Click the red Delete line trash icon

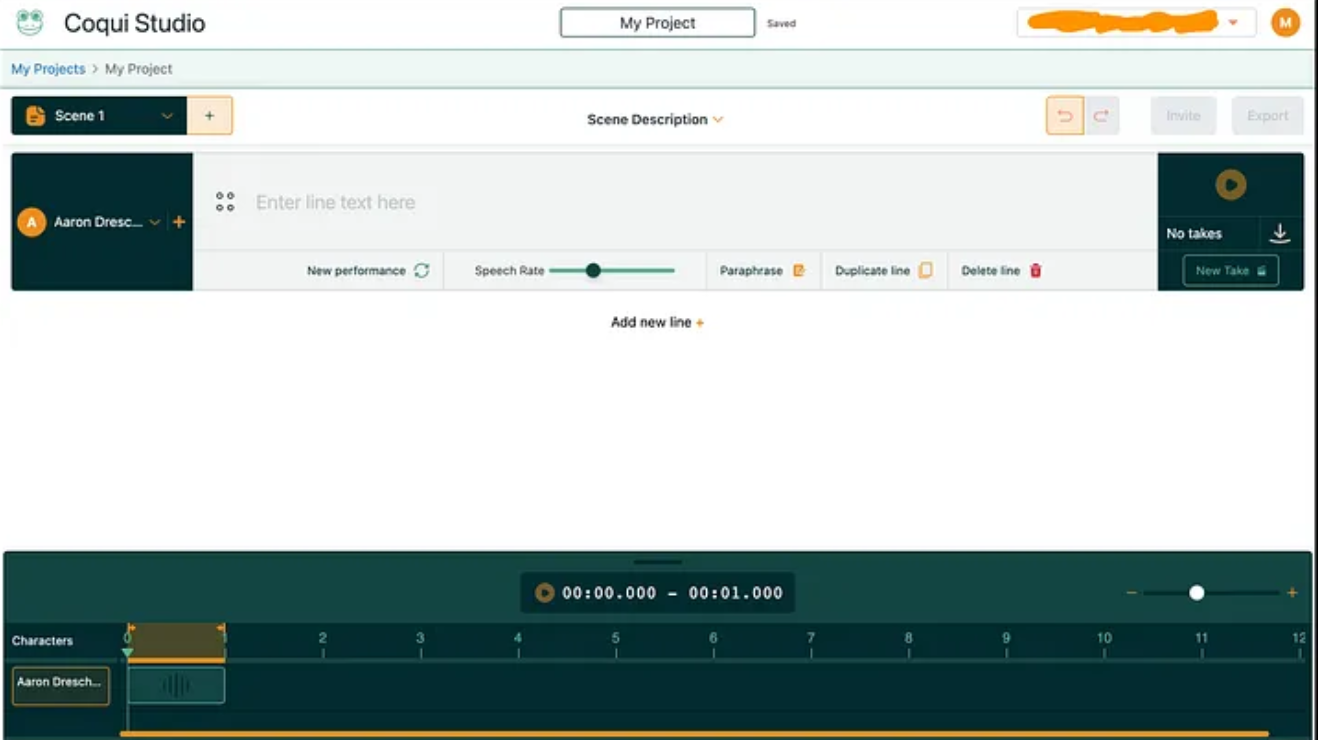pyautogui.click(x=1036, y=271)
